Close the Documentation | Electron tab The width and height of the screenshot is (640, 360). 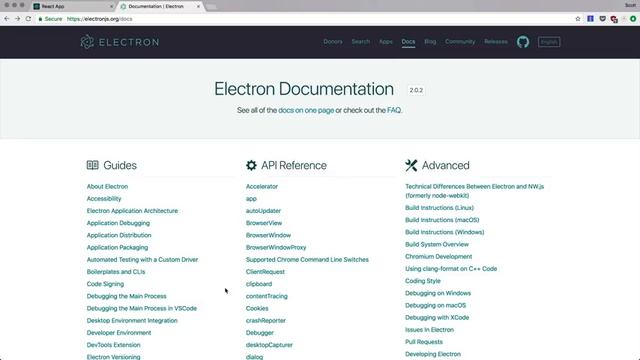pyautogui.click(x=198, y=7)
